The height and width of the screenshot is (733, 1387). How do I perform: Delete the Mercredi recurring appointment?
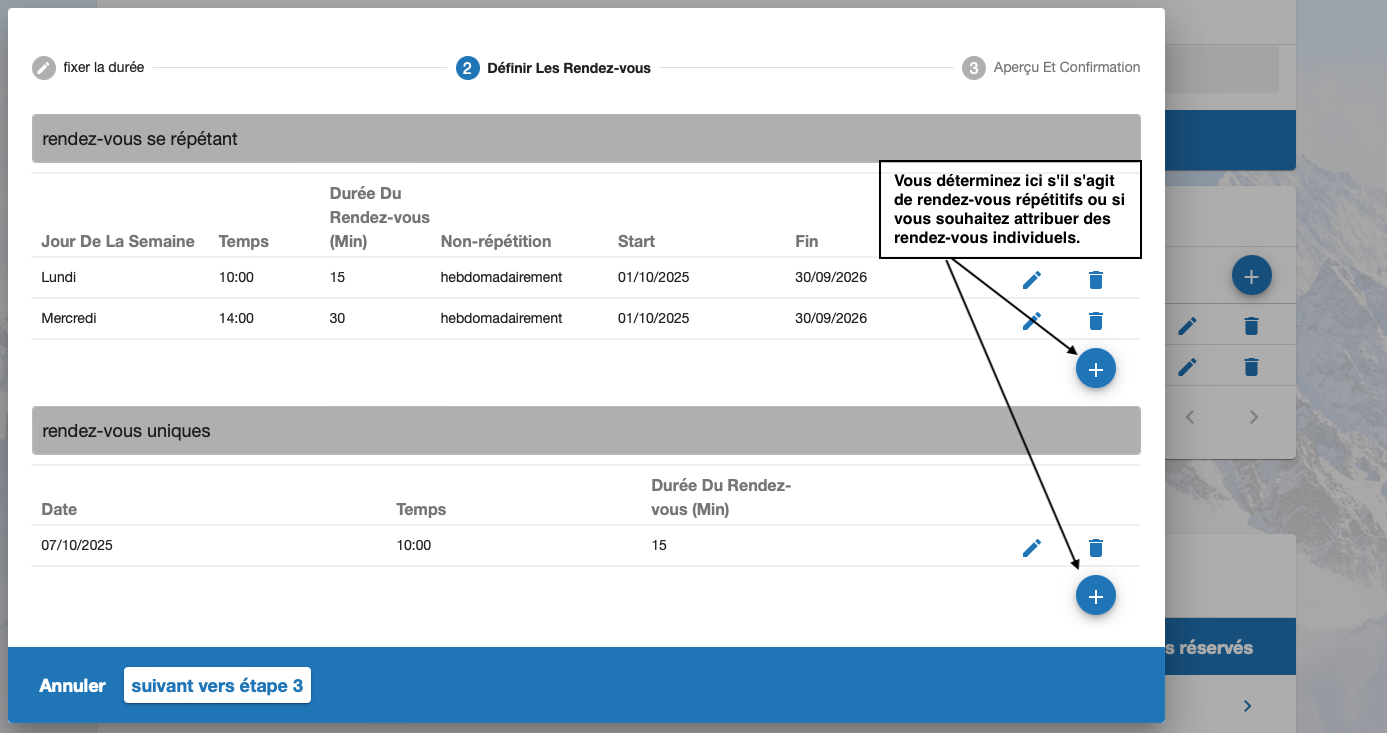[x=1096, y=321]
